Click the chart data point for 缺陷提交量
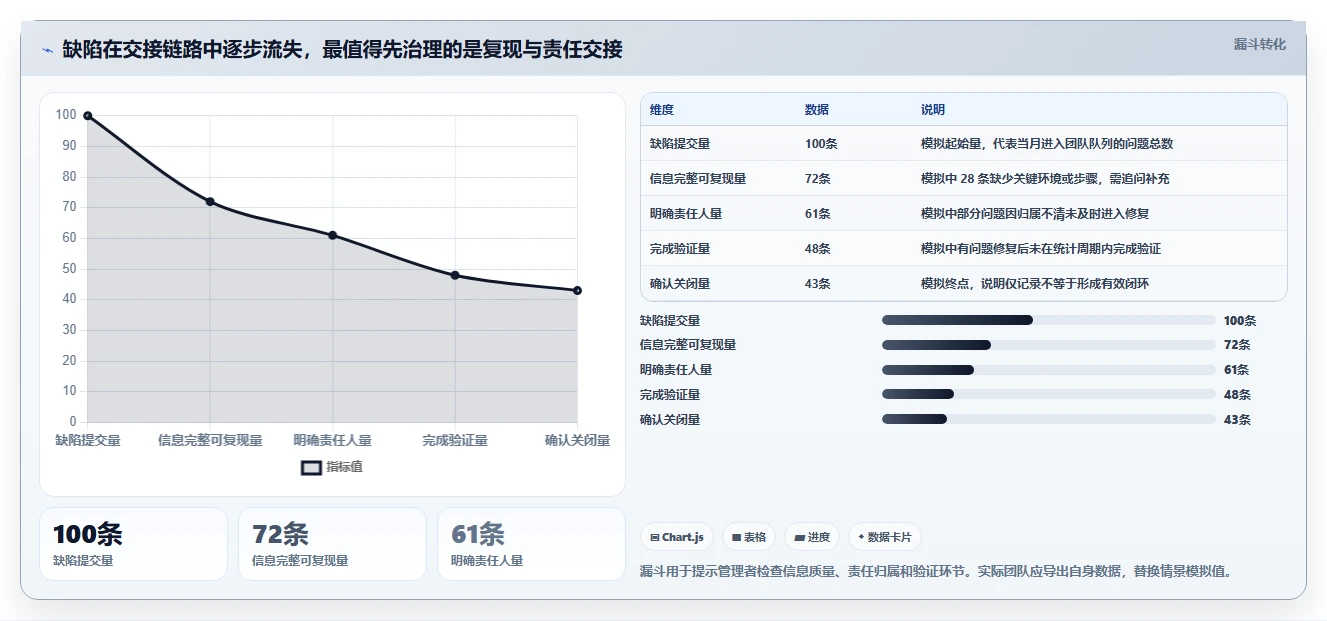Screen dimensions: 1327x621 (88, 116)
